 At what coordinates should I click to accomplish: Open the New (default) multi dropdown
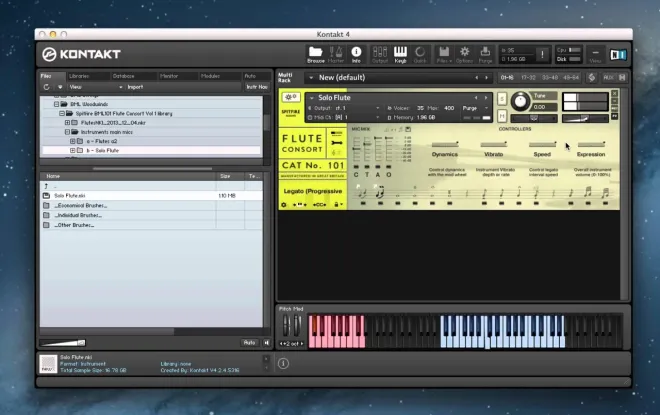pyautogui.click(x=311, y=77)
